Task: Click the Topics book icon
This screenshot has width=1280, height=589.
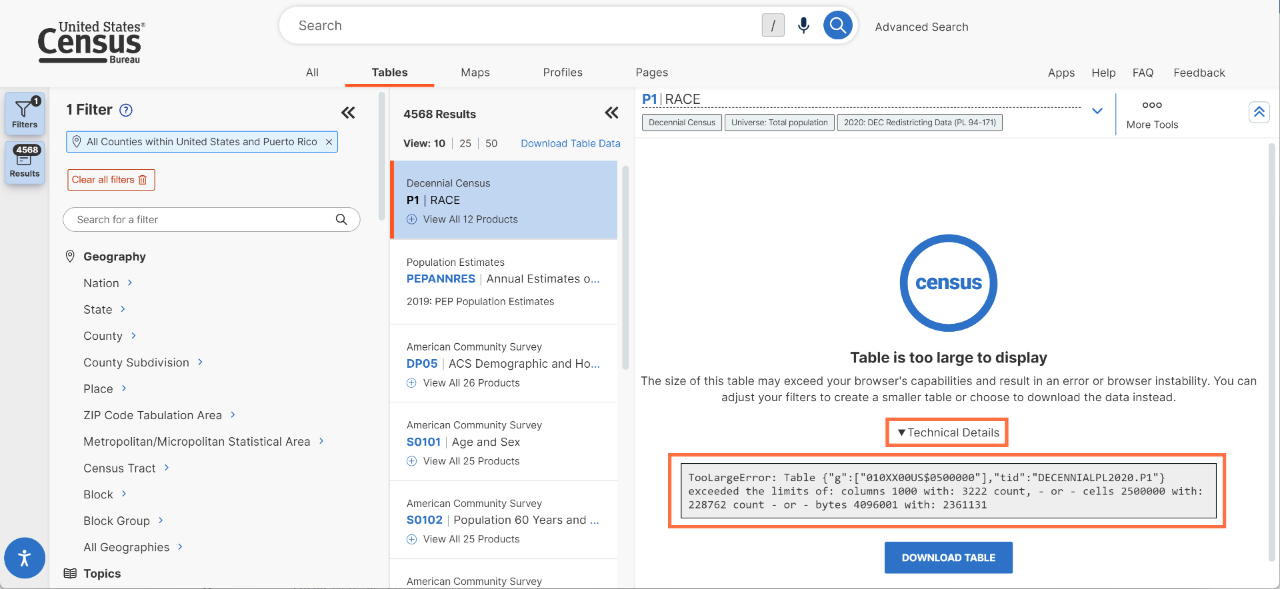Action: pyautogui.click(x=70, y=574)
